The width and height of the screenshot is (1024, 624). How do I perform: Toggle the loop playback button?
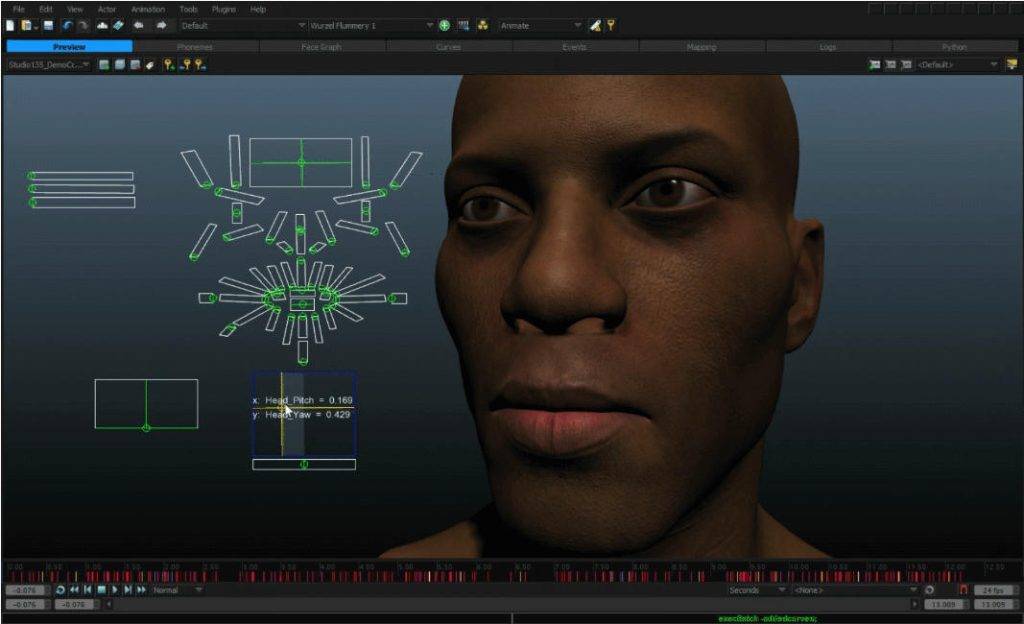click(60, 589)
